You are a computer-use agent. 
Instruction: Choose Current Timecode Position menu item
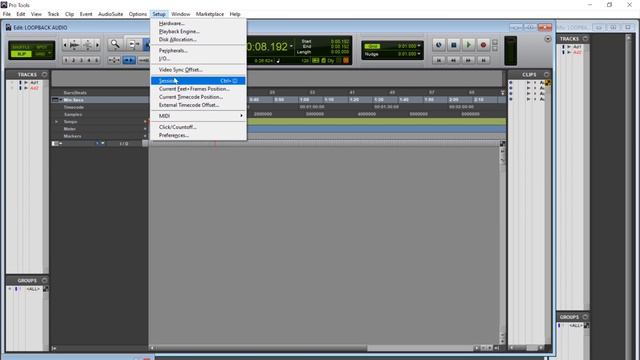(x=198, y=97)
